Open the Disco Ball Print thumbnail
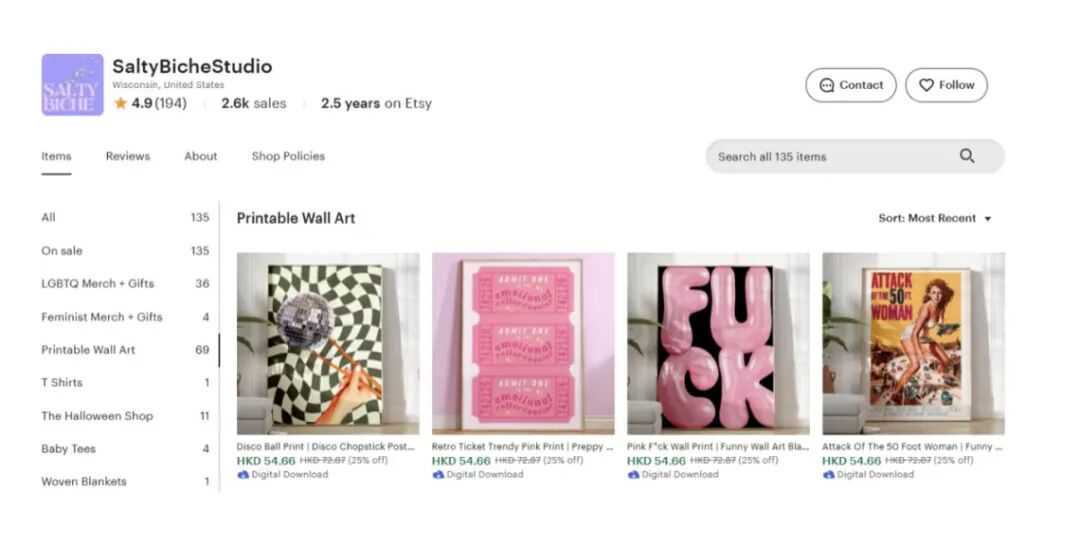The width and height of the screenshot is (1080, 546). point(328,344)
